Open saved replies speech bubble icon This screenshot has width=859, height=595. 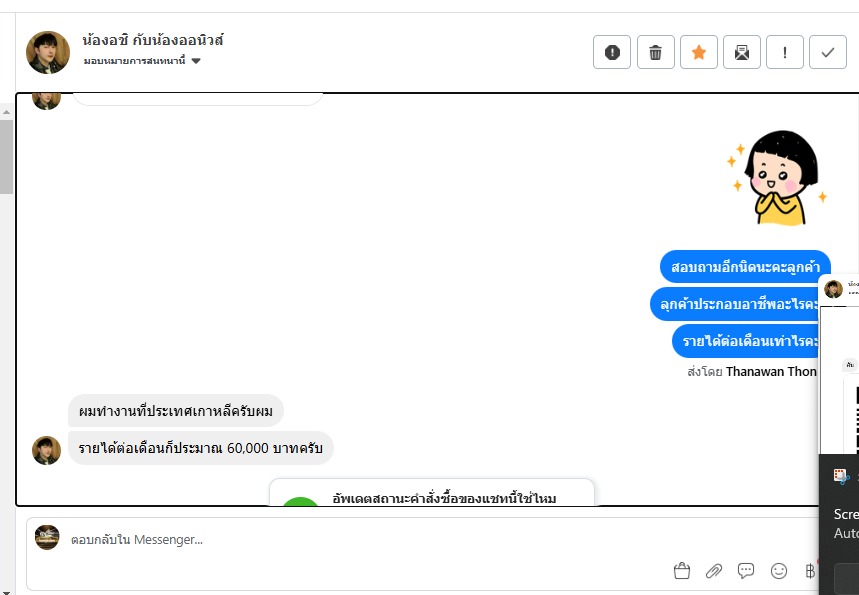(746, 571)
